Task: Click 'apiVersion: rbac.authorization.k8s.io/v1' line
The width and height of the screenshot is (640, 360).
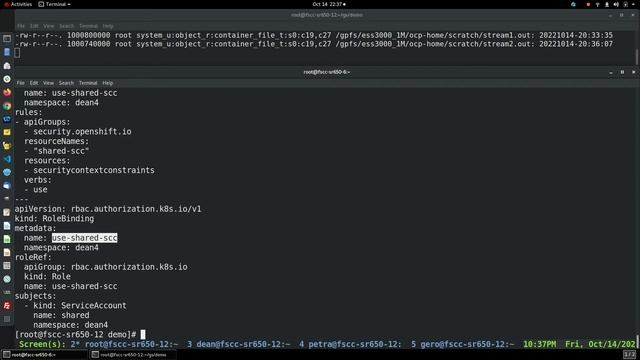Action: click(x=108, y=209)
